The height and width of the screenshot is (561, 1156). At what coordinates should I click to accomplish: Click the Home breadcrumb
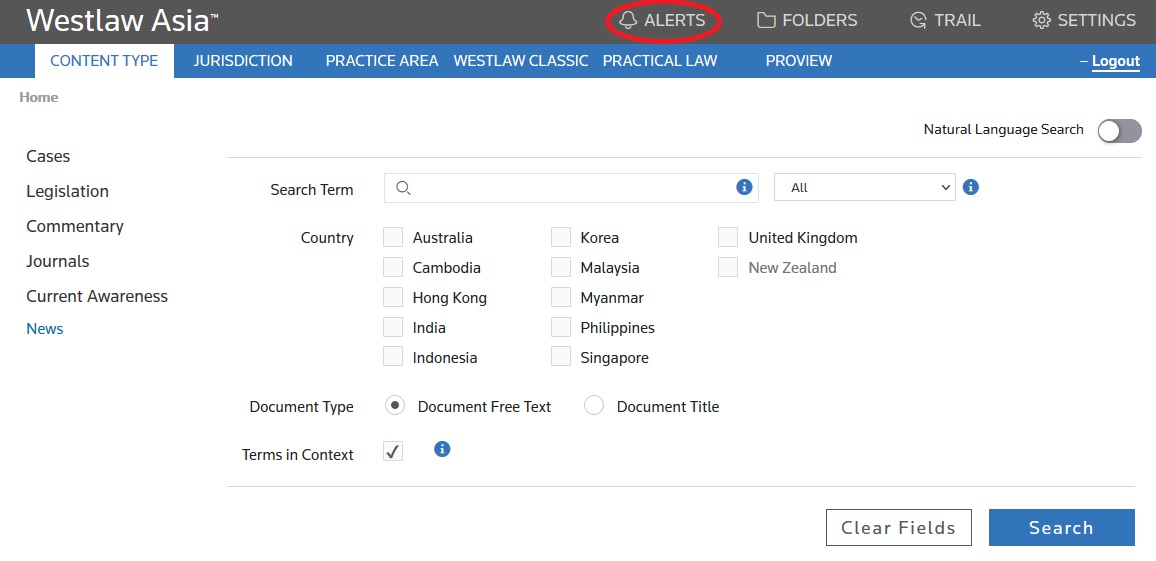(x=38, y=97)
